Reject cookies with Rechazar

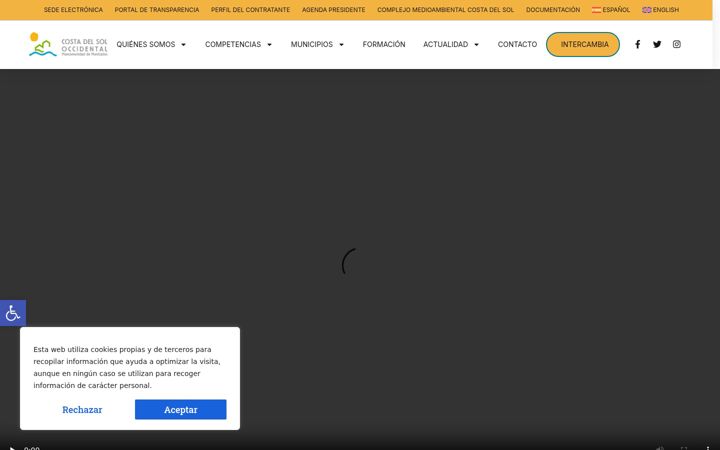tap(82, 409)
